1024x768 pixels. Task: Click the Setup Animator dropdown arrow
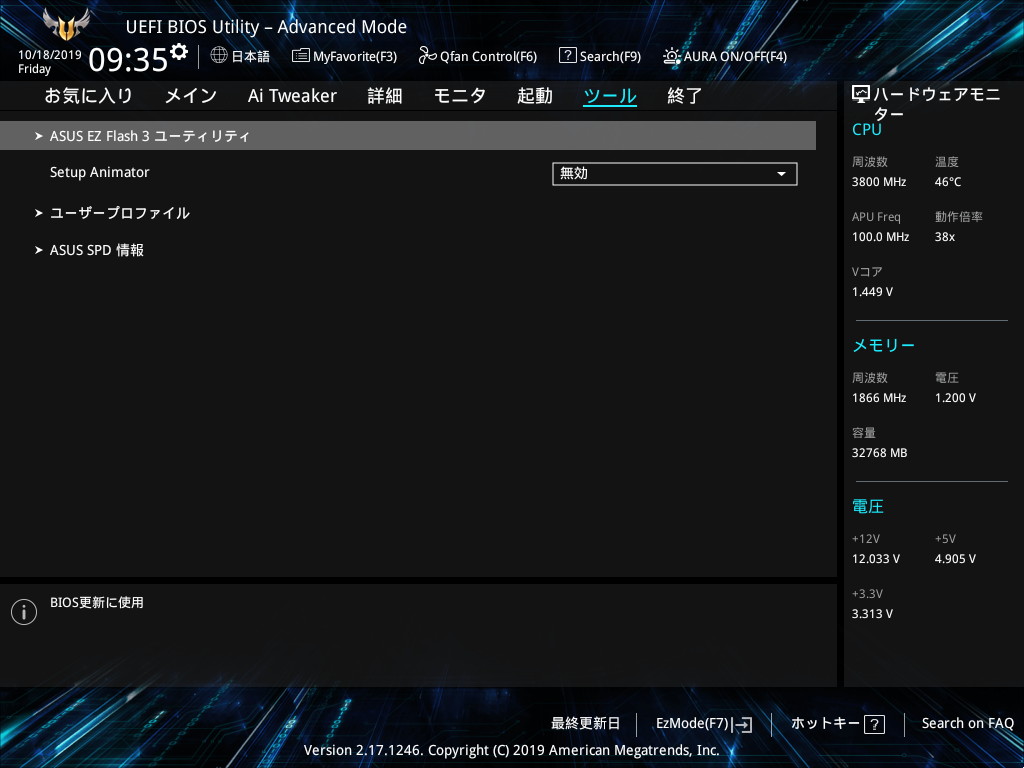click(x=781, y=174)
